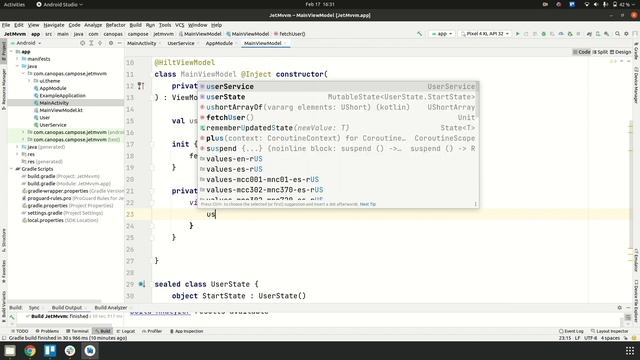Open the Profiler tool window
This screenshot has height=360, width=640.
tap(152, 331)
